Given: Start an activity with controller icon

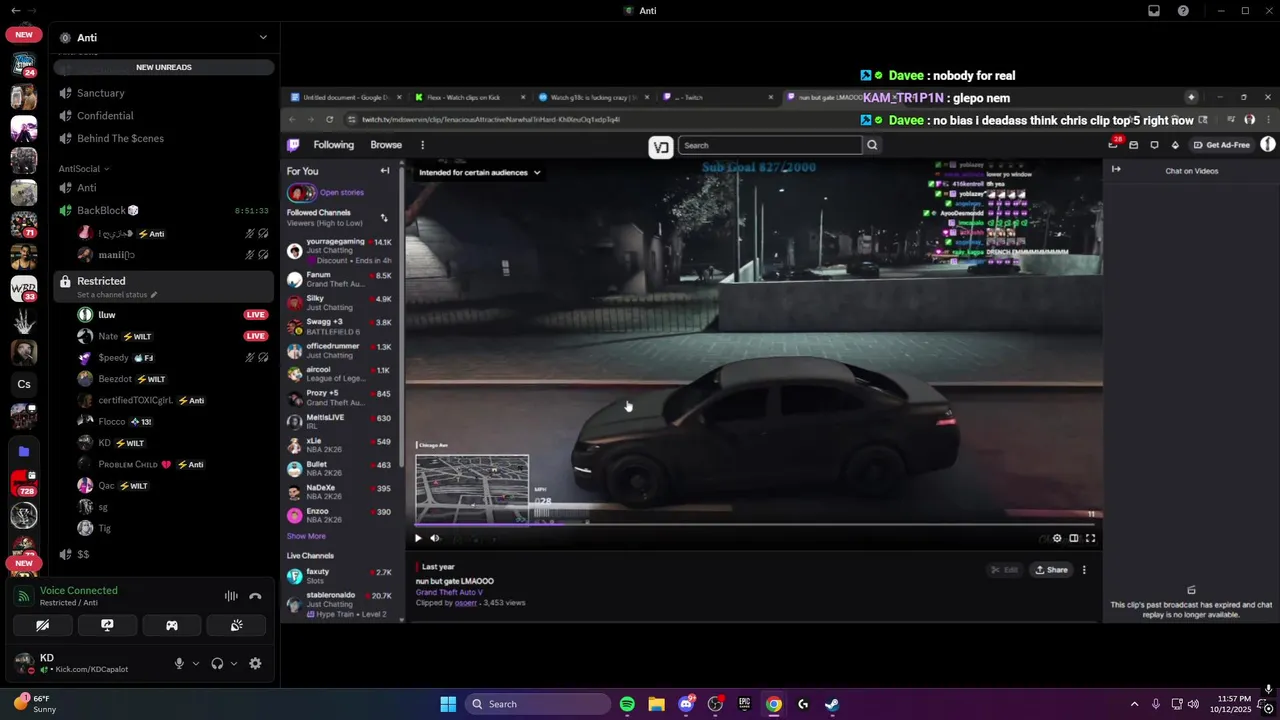Looking at the screenshot, I should [172, 625].
